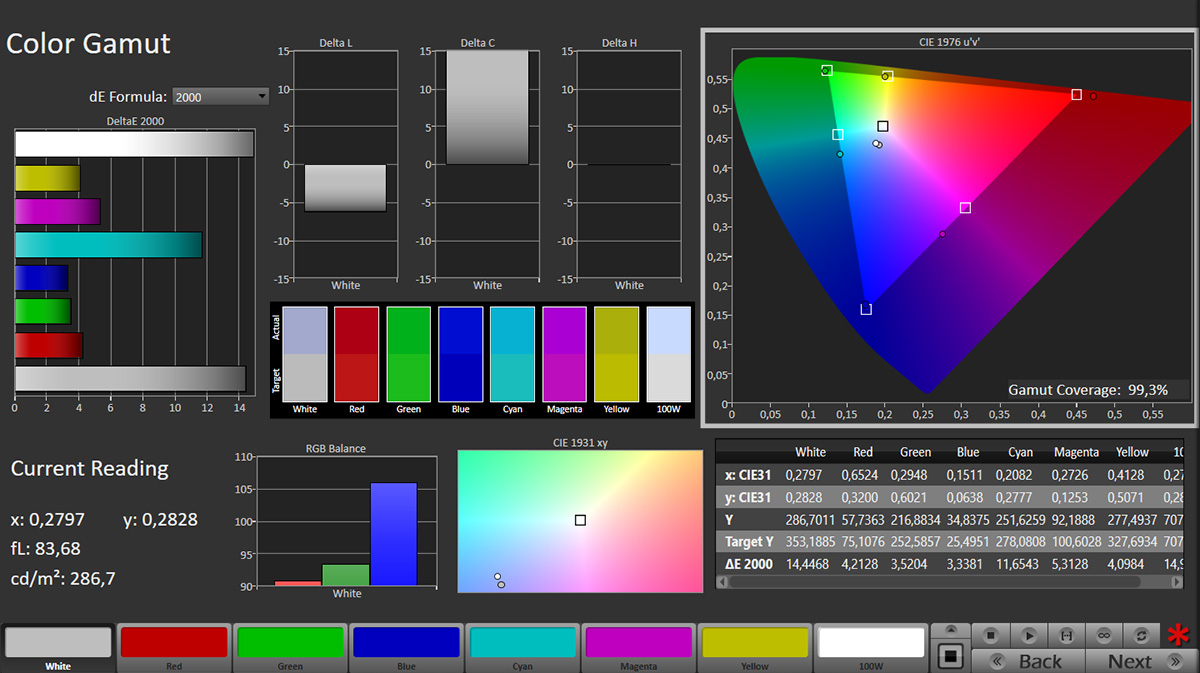
Task: Go Back to the previous page
Action: point(1028,661)
